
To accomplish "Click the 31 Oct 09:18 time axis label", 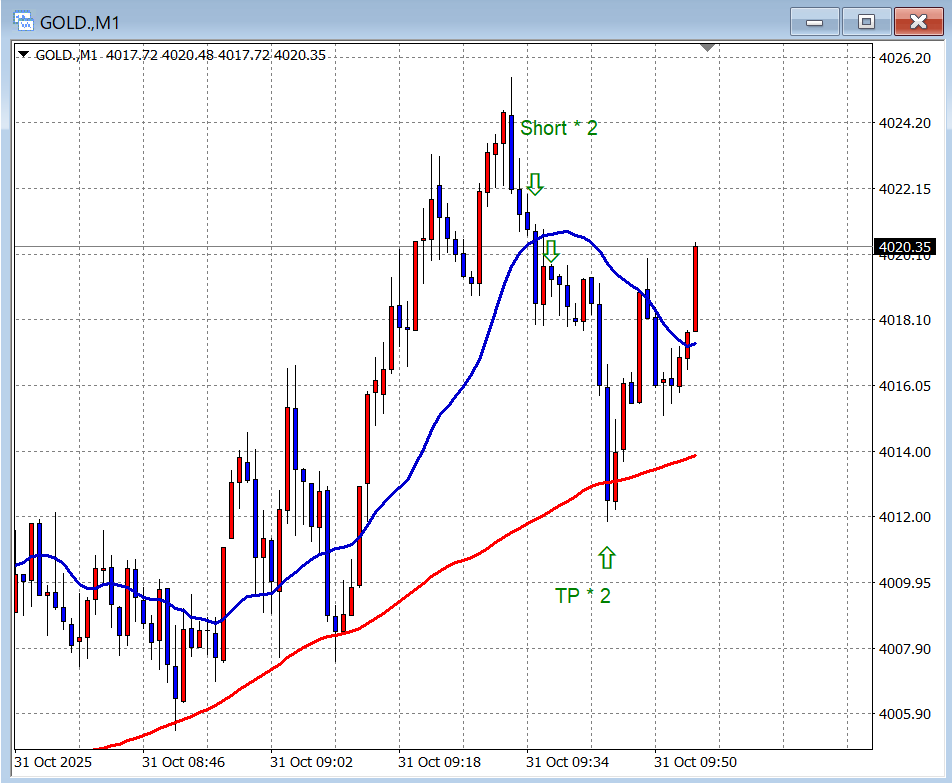I will pyautogui.click(x=441, y=762).
